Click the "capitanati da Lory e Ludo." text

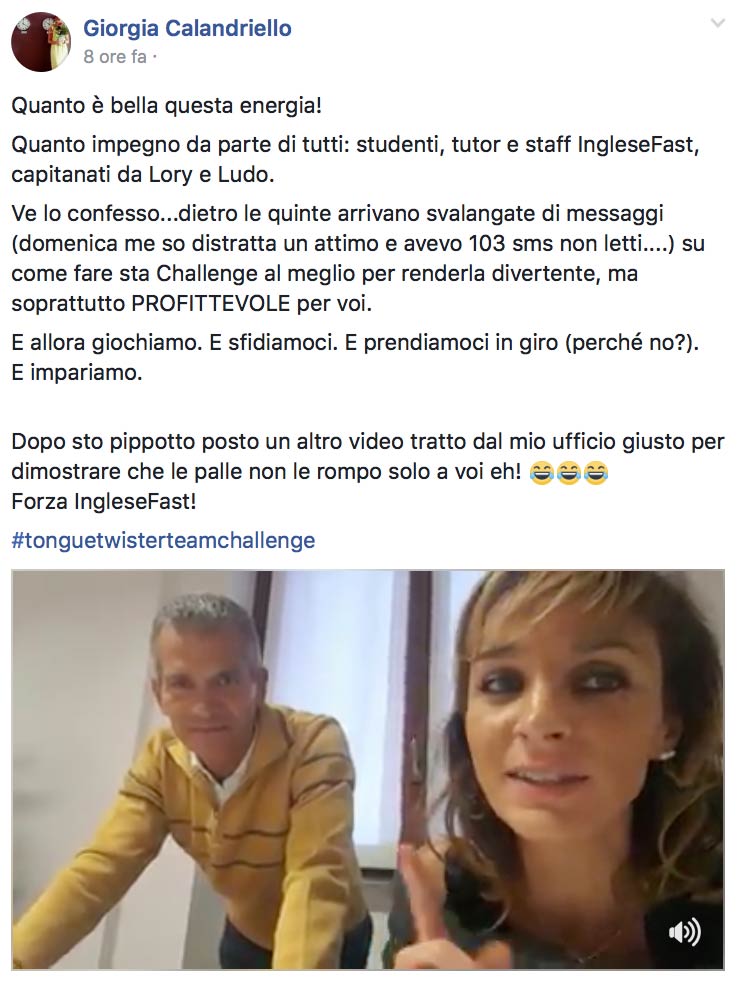143,174
